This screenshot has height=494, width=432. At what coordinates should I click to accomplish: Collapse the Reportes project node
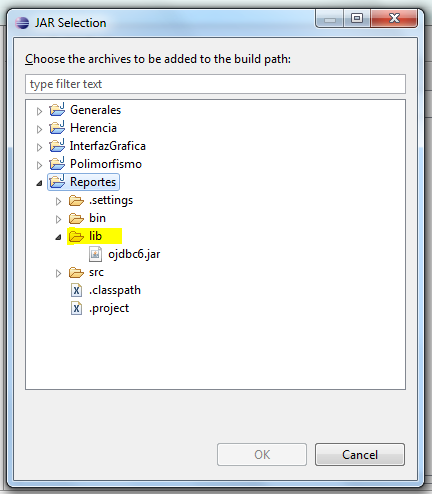click(39, 183)
